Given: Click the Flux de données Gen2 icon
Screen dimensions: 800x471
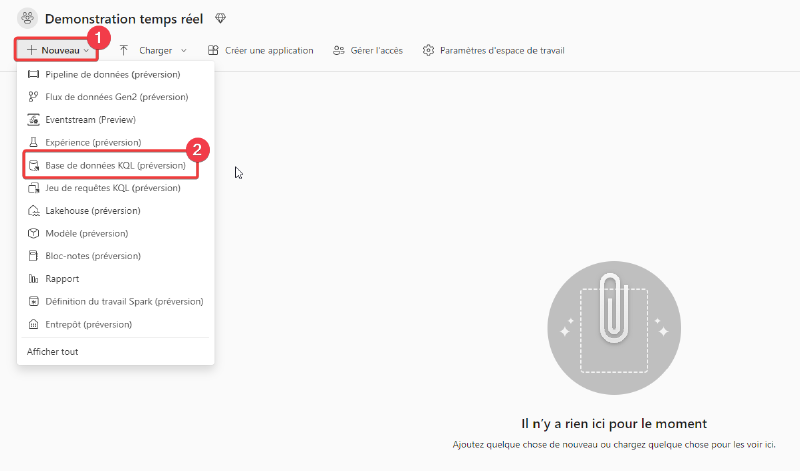Looking at the screenshot, I should click(33, 97).
